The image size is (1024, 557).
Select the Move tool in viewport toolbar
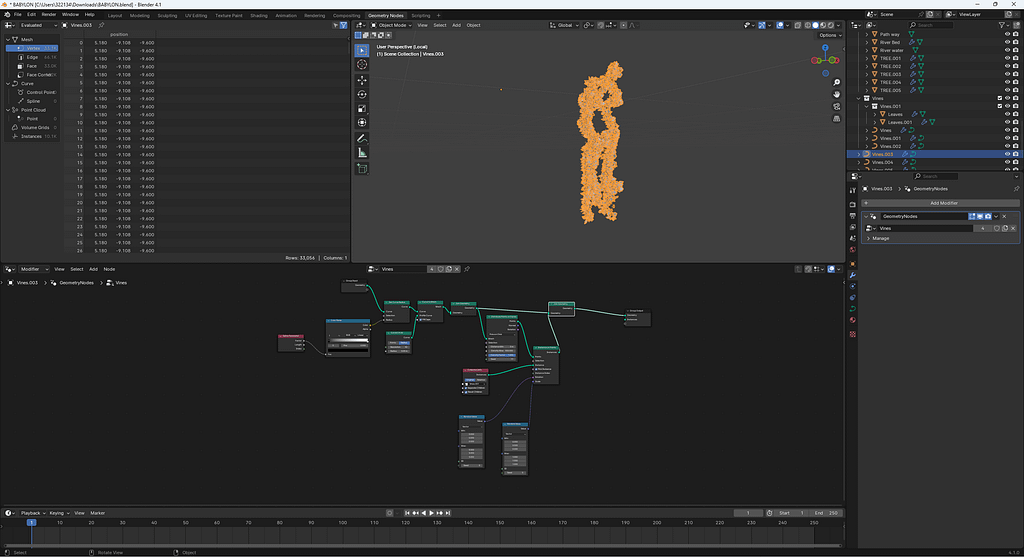(362, 79)
